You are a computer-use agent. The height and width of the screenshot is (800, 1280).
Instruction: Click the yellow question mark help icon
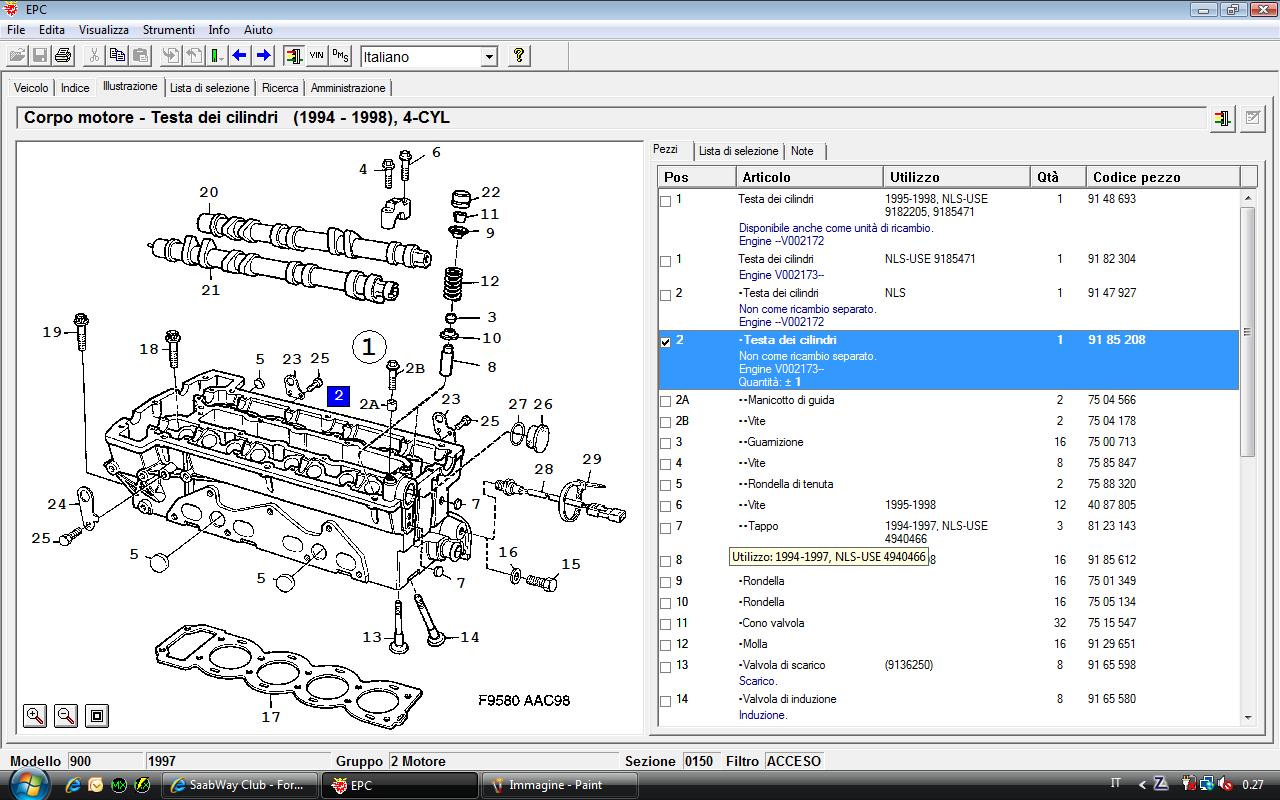click(518, 56)
